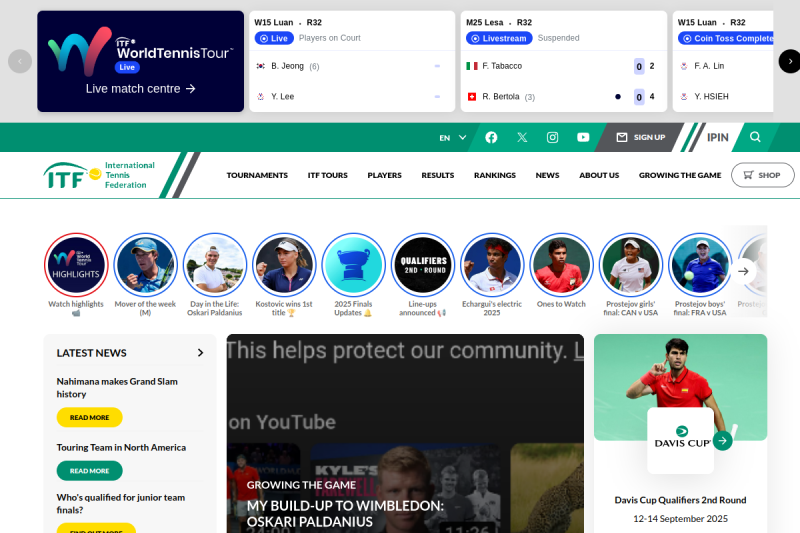Image resolution: width=800 pixels, height=533 pixels.
Task: Select F. A. Lin player name
Action: (709, 66)
